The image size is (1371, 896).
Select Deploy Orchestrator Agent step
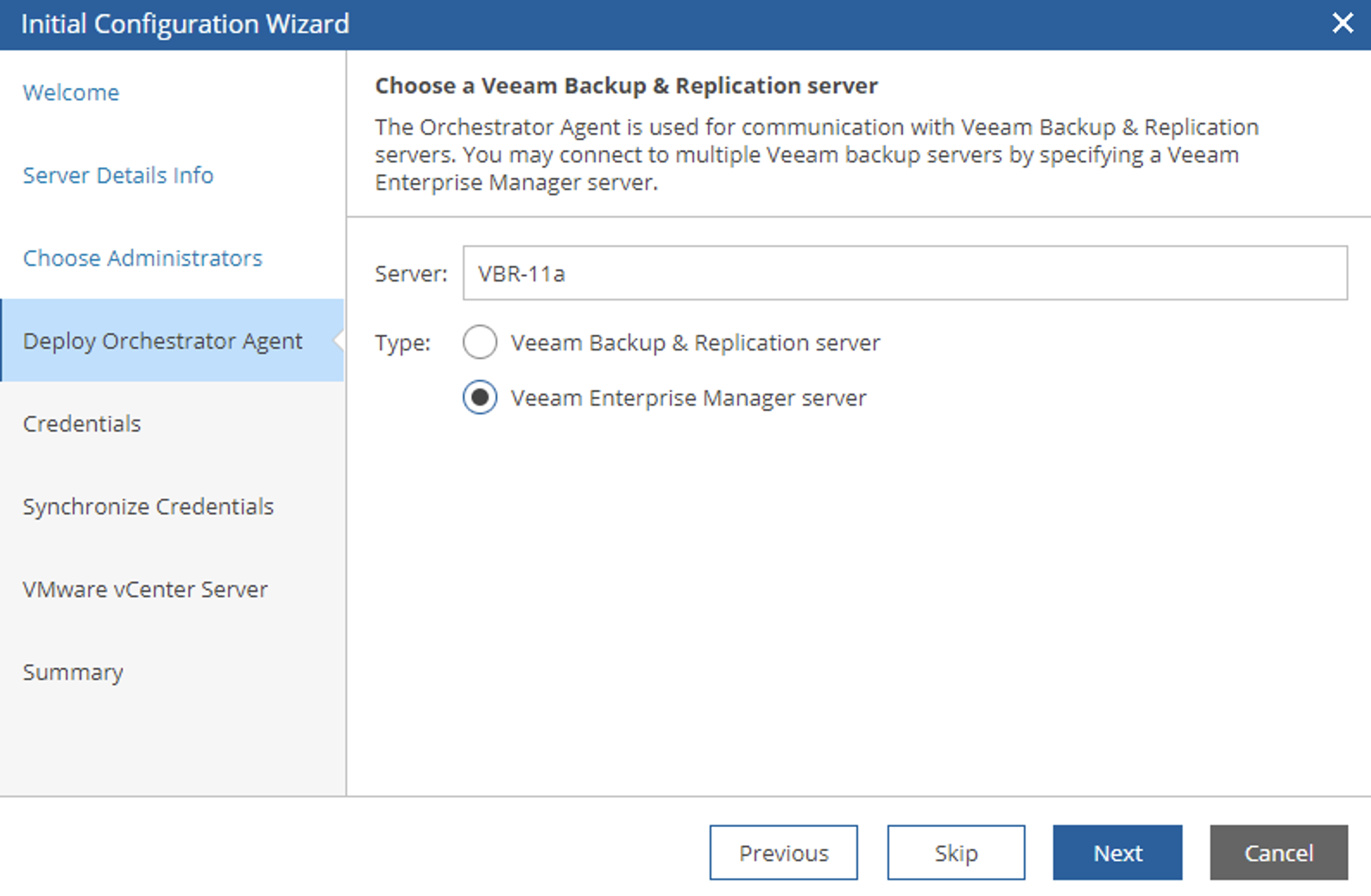pos(172,340)
